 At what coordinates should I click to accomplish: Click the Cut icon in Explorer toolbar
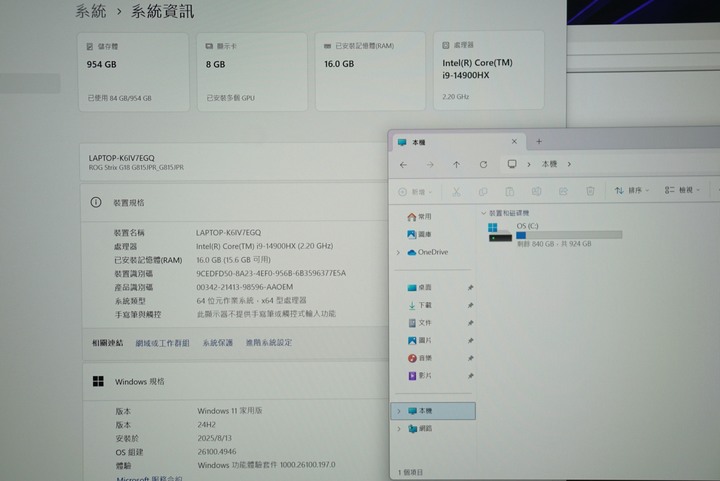[x=456, y=192]
